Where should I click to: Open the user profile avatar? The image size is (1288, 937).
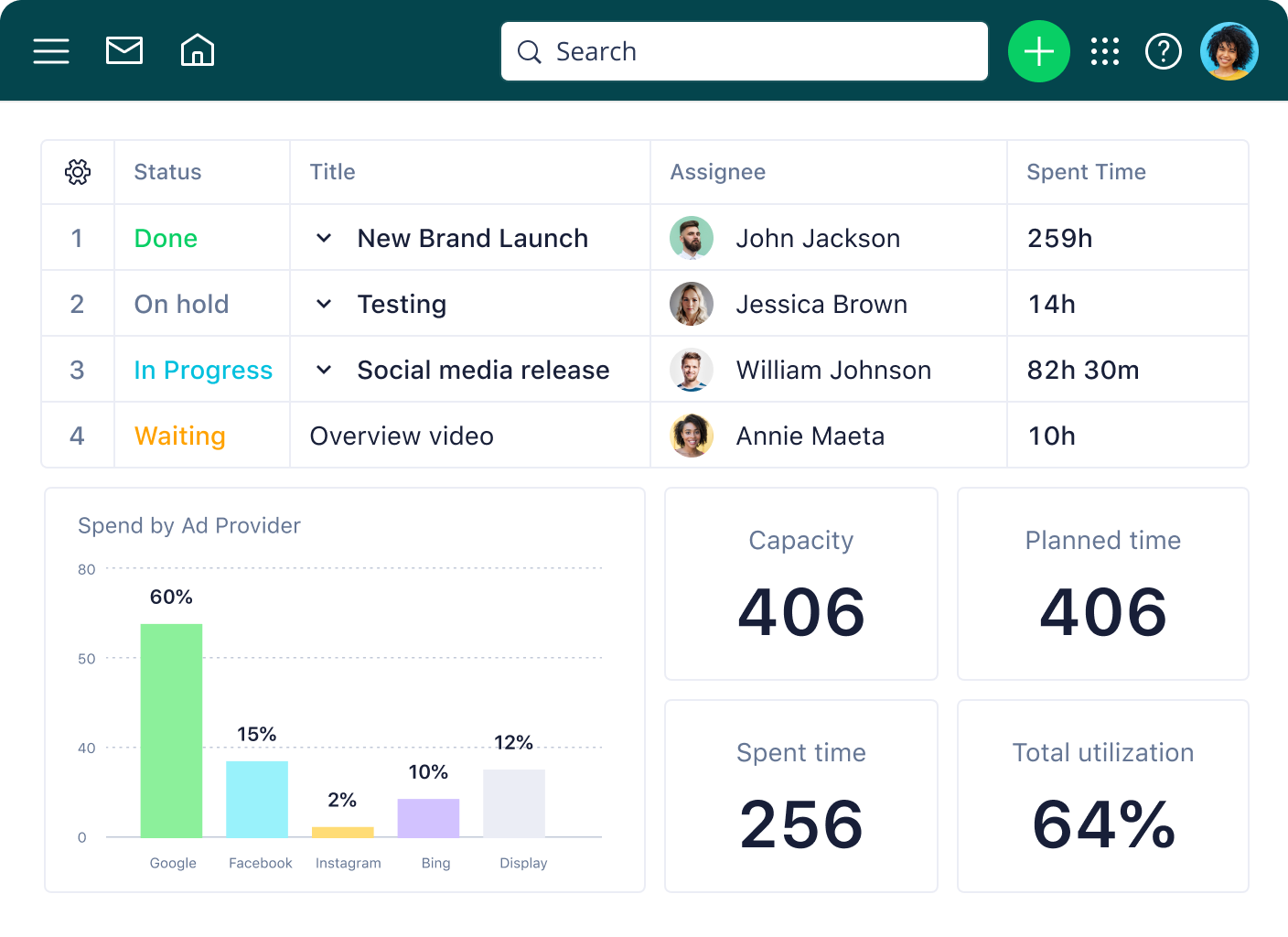coord(1229,51)
